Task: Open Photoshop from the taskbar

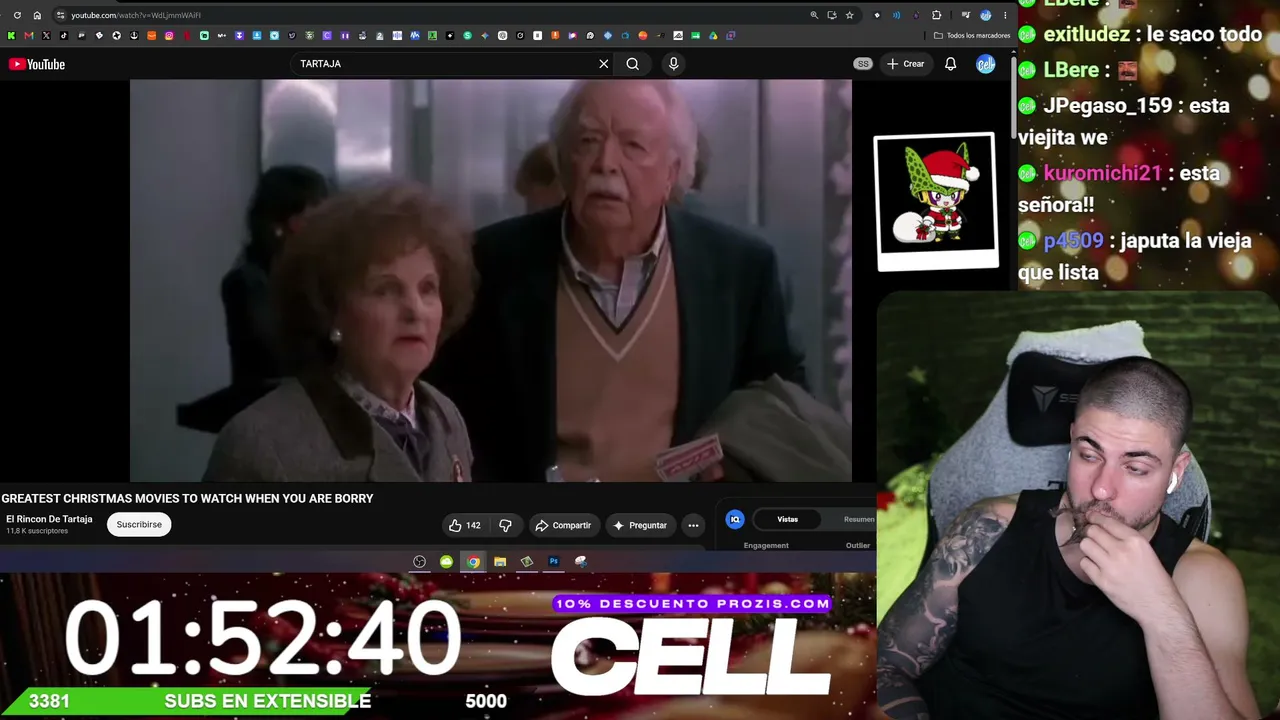Action: tap(554, 562)
